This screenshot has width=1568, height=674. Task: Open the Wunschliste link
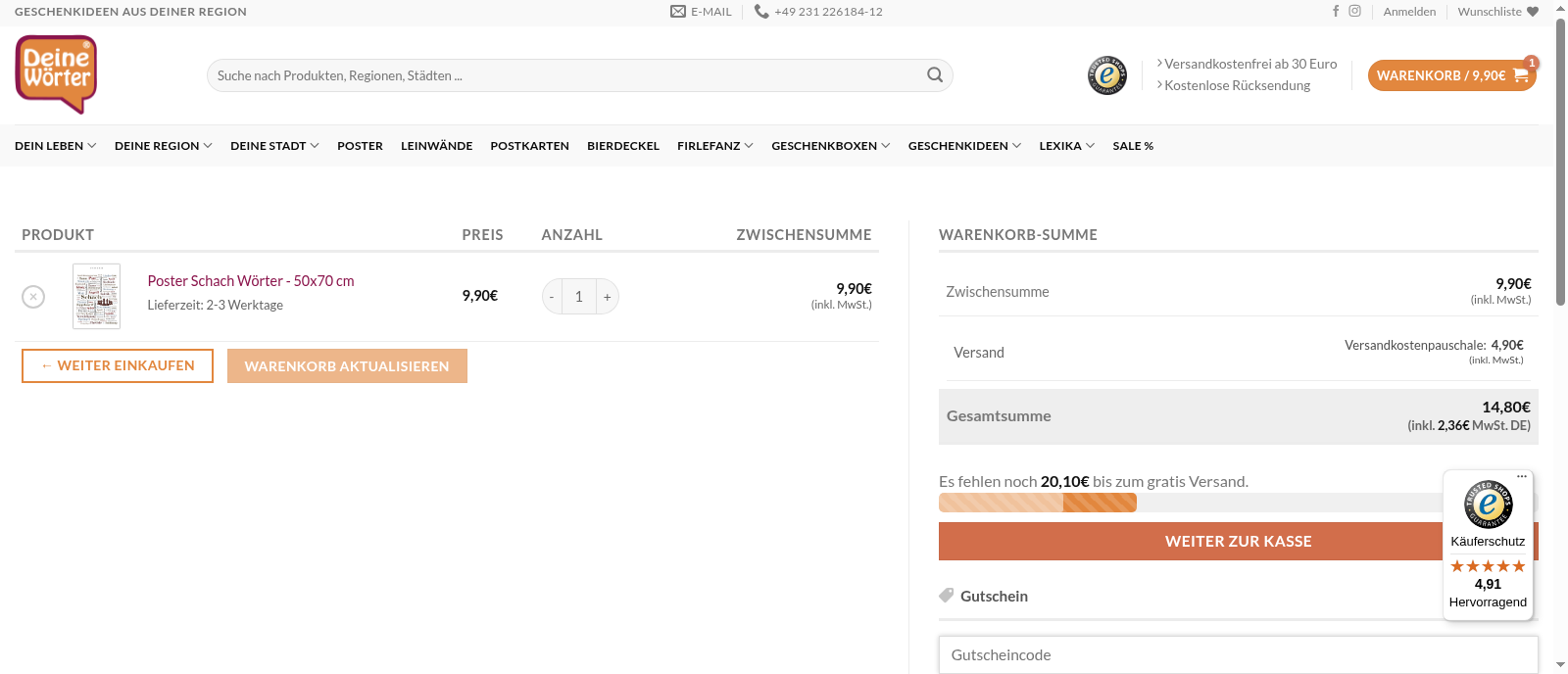tap(1497, 12)
